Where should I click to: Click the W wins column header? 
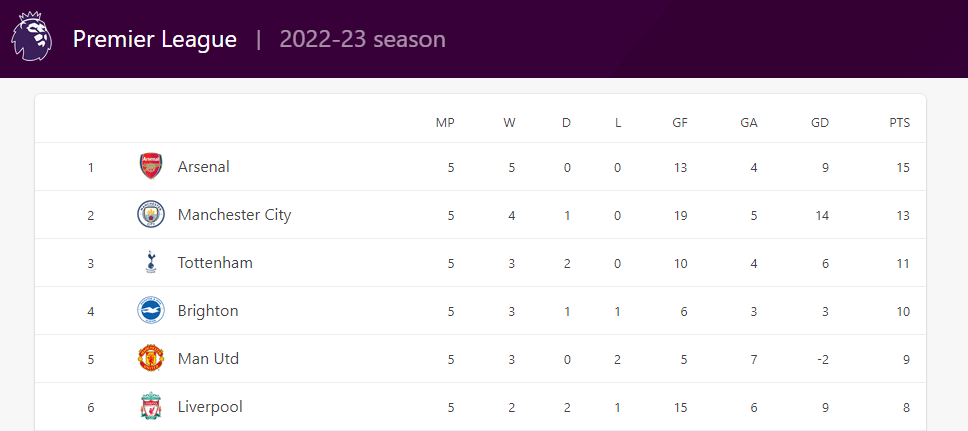[x=509, y=123]
